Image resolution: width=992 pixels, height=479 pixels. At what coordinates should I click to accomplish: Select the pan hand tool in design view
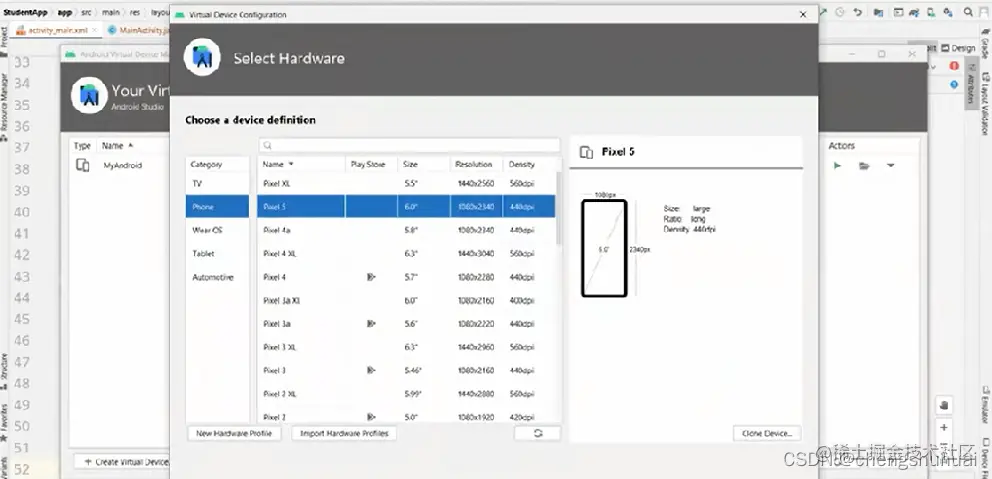coord(943,405)
